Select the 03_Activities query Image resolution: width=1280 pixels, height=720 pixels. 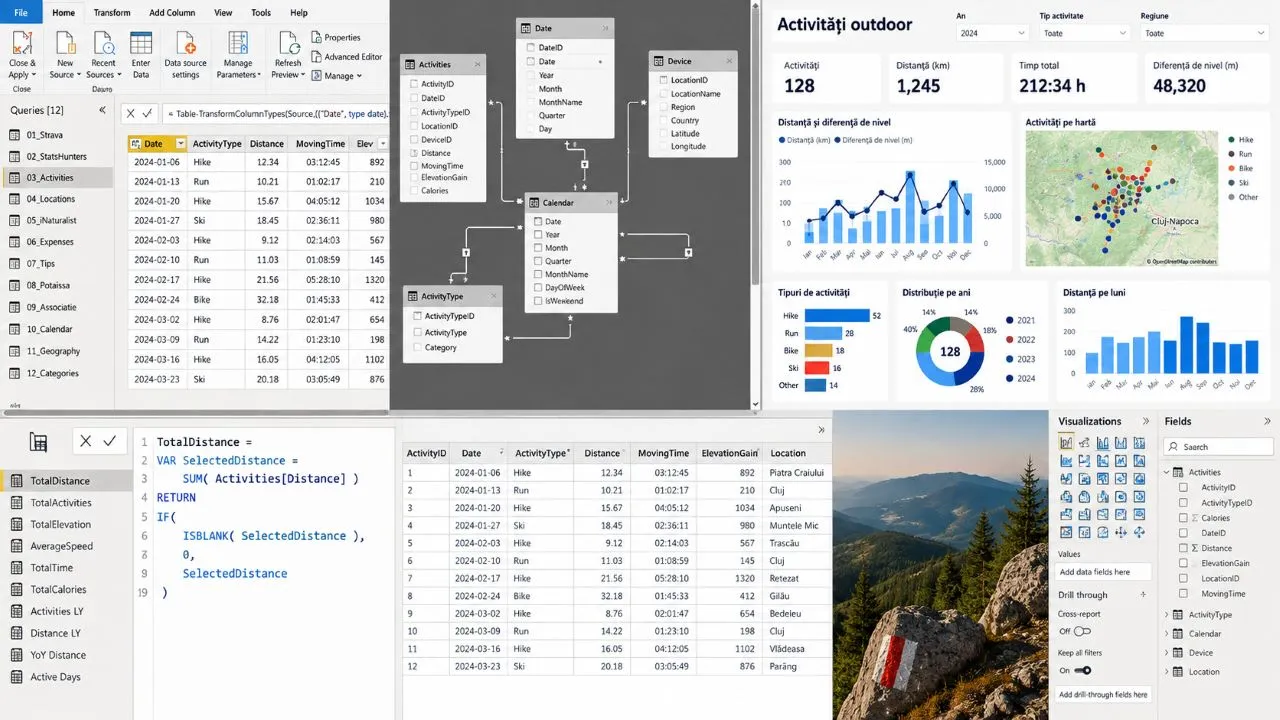[x=57, y=178]
